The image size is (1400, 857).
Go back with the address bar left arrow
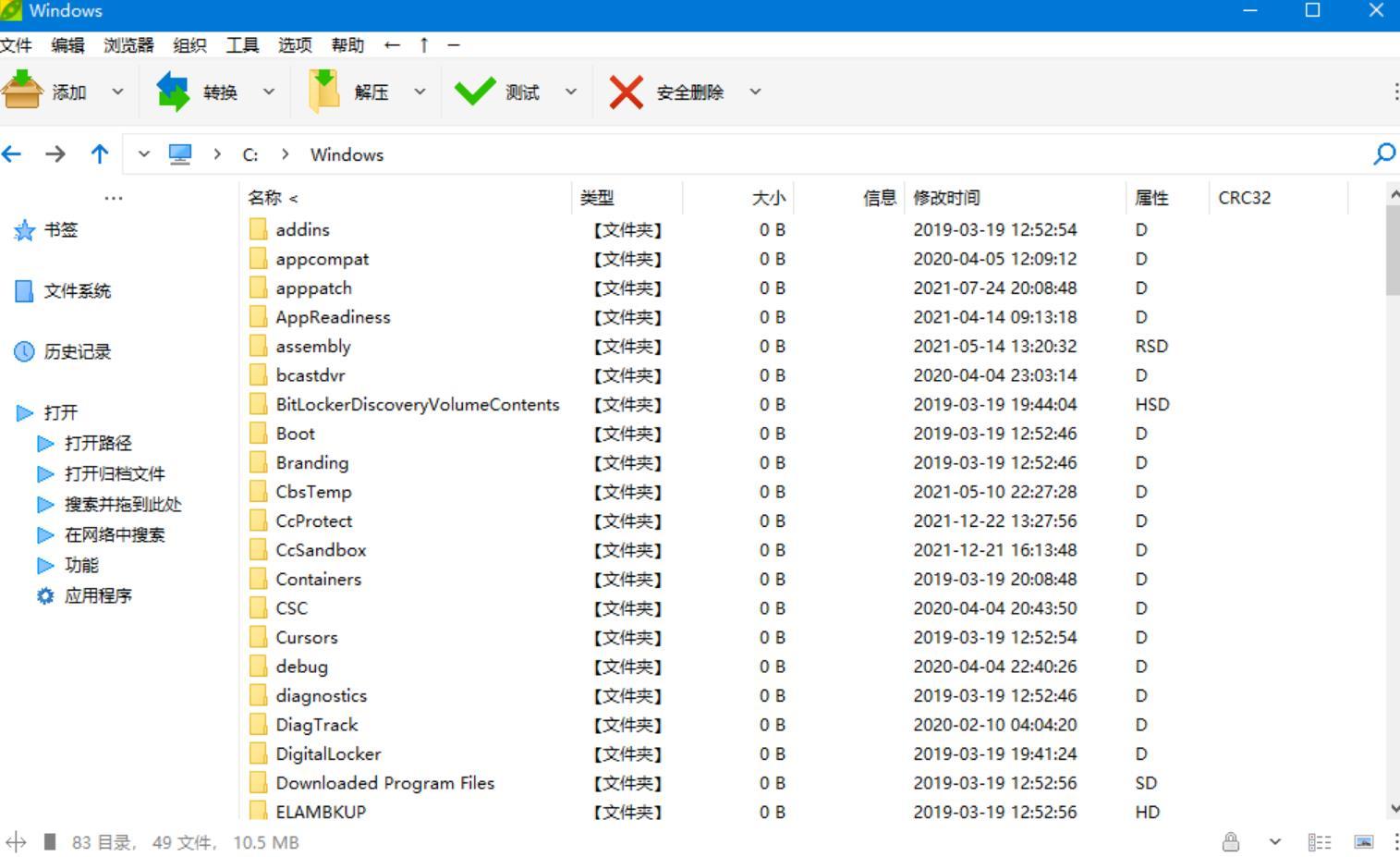click(x=11, y=154)
